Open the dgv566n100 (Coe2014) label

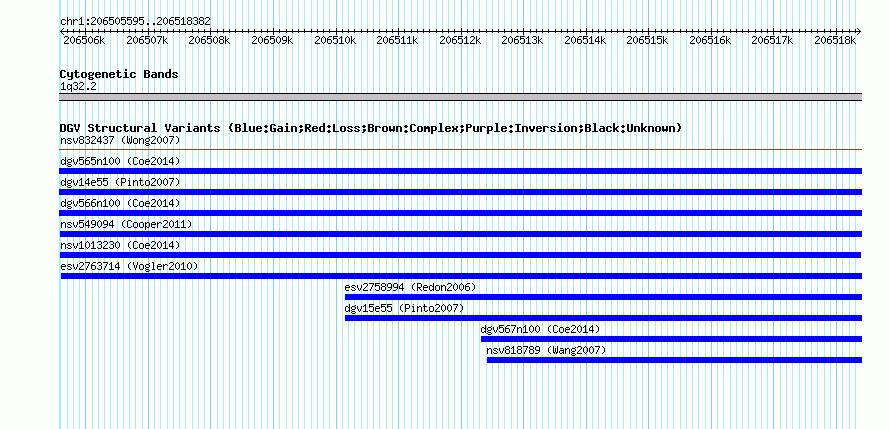120,203
